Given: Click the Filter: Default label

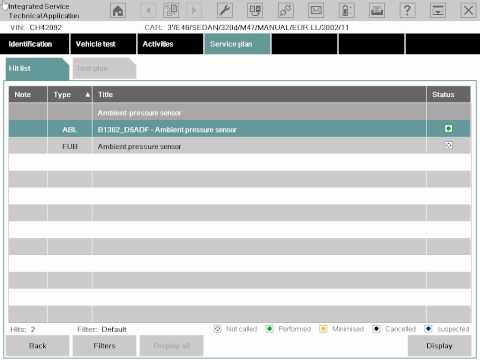Looking at the screenshot, I should 102,329.
